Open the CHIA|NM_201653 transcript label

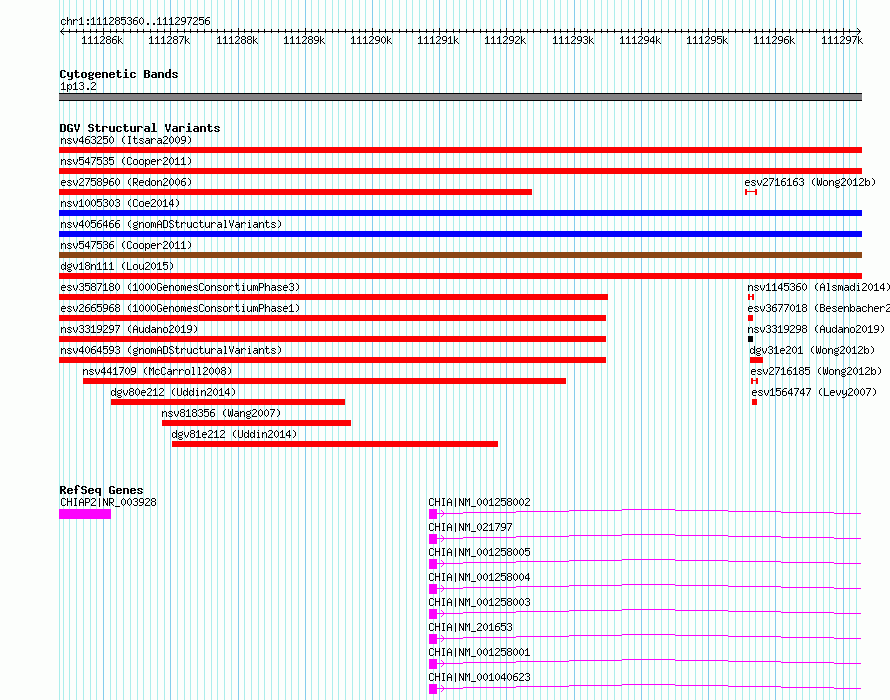coord(471,627)
